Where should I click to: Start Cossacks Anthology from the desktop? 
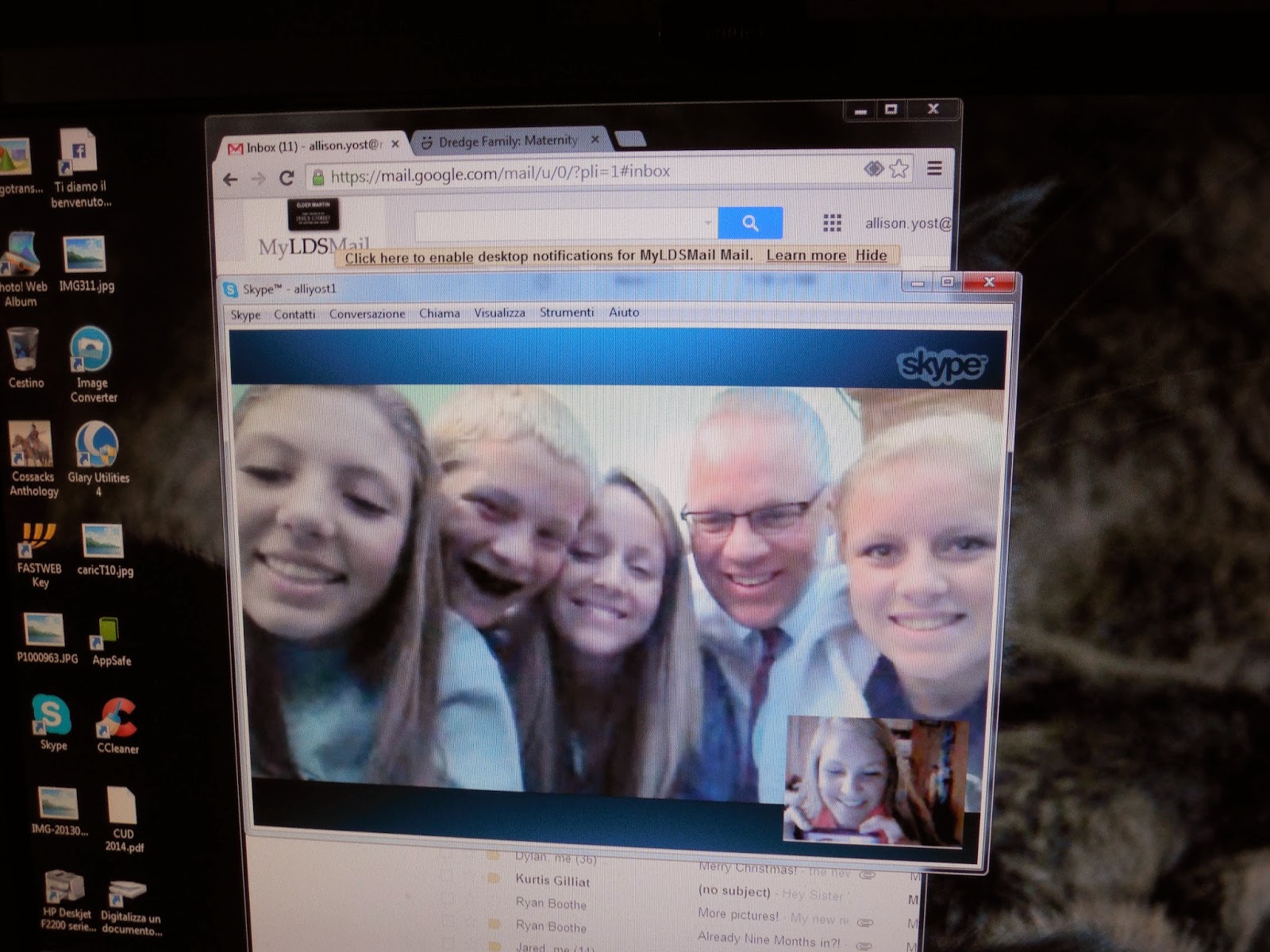[x=33, y=459]
